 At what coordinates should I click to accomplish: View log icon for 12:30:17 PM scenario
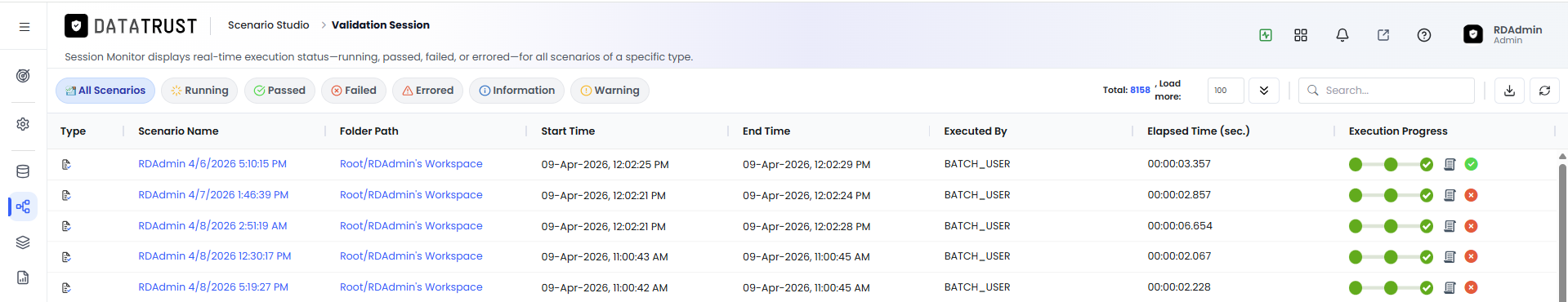pyautogui.click(x=1450, y=256)
